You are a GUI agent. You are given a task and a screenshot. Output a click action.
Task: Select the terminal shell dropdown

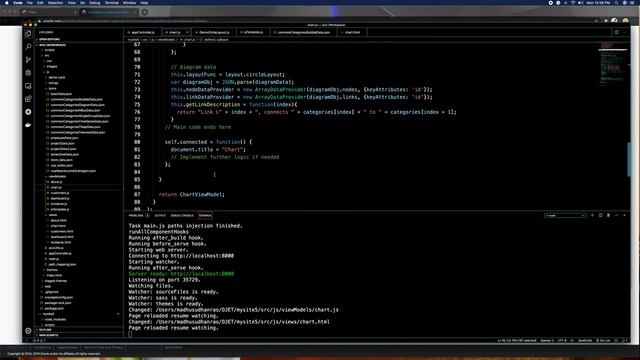tap(565, 215)
